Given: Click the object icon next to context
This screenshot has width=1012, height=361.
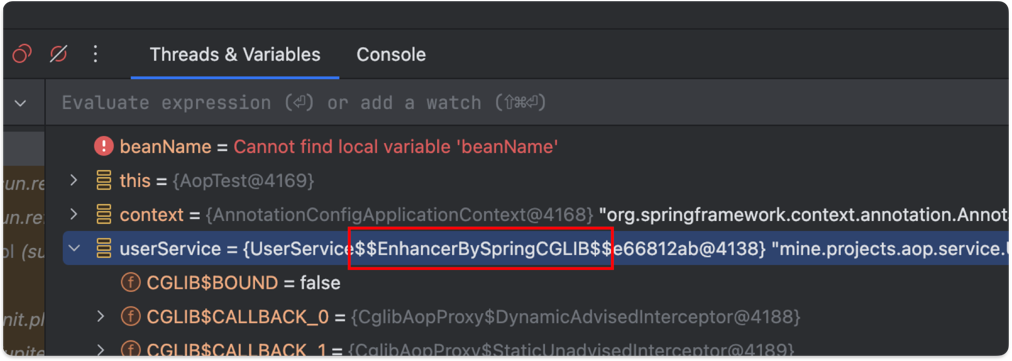Looking at the screenshot, I should click(103, 215).
